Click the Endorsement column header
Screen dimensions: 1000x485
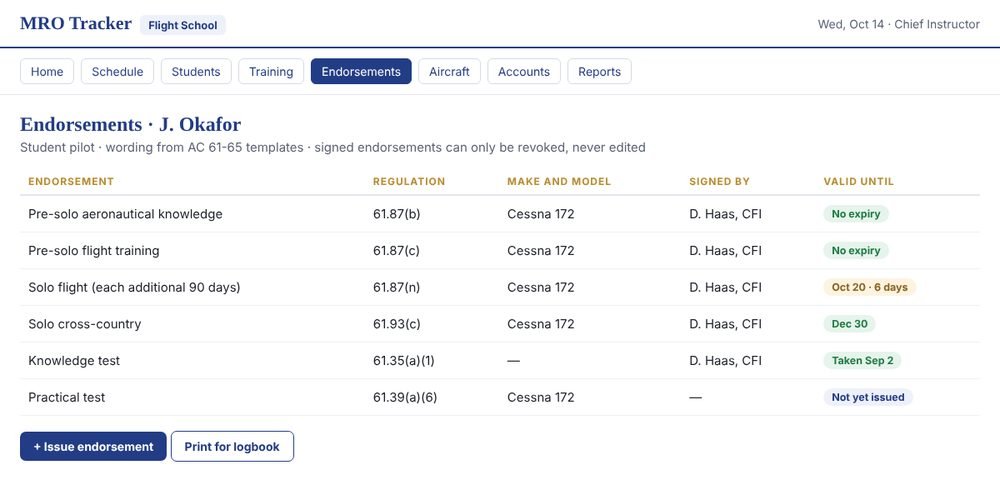[x=71, y=181]
